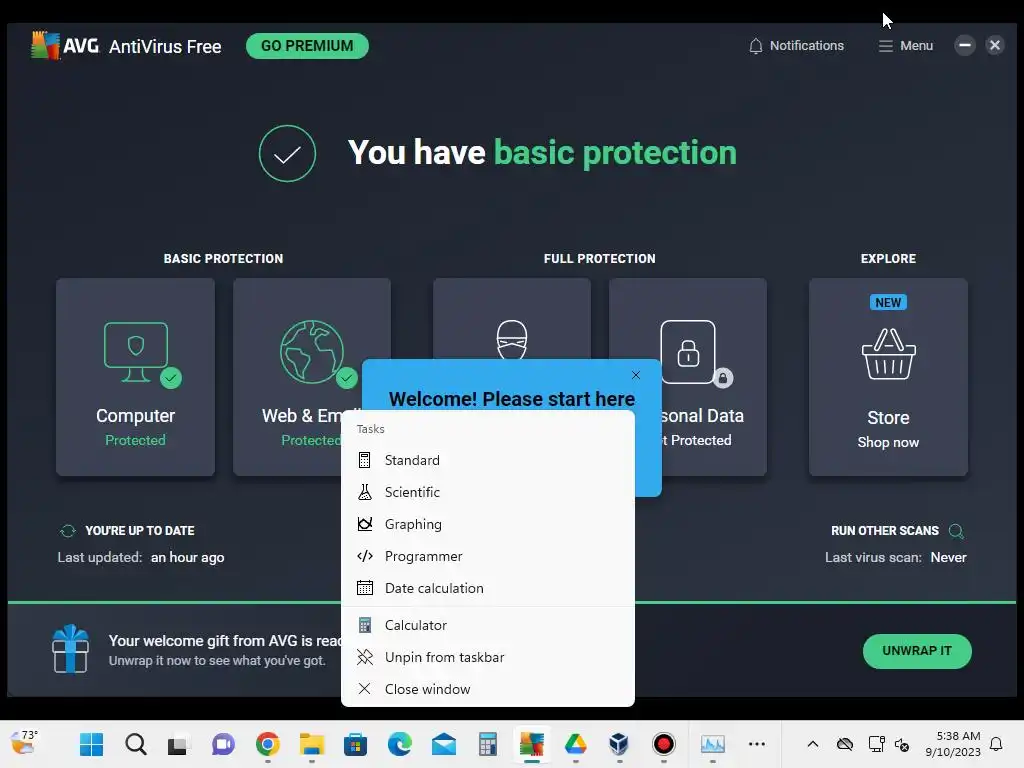The width and height of the screenshot is (1024, 768).
Task: Click the cloud sync tray icon
Action: click(x=844, y=744)
